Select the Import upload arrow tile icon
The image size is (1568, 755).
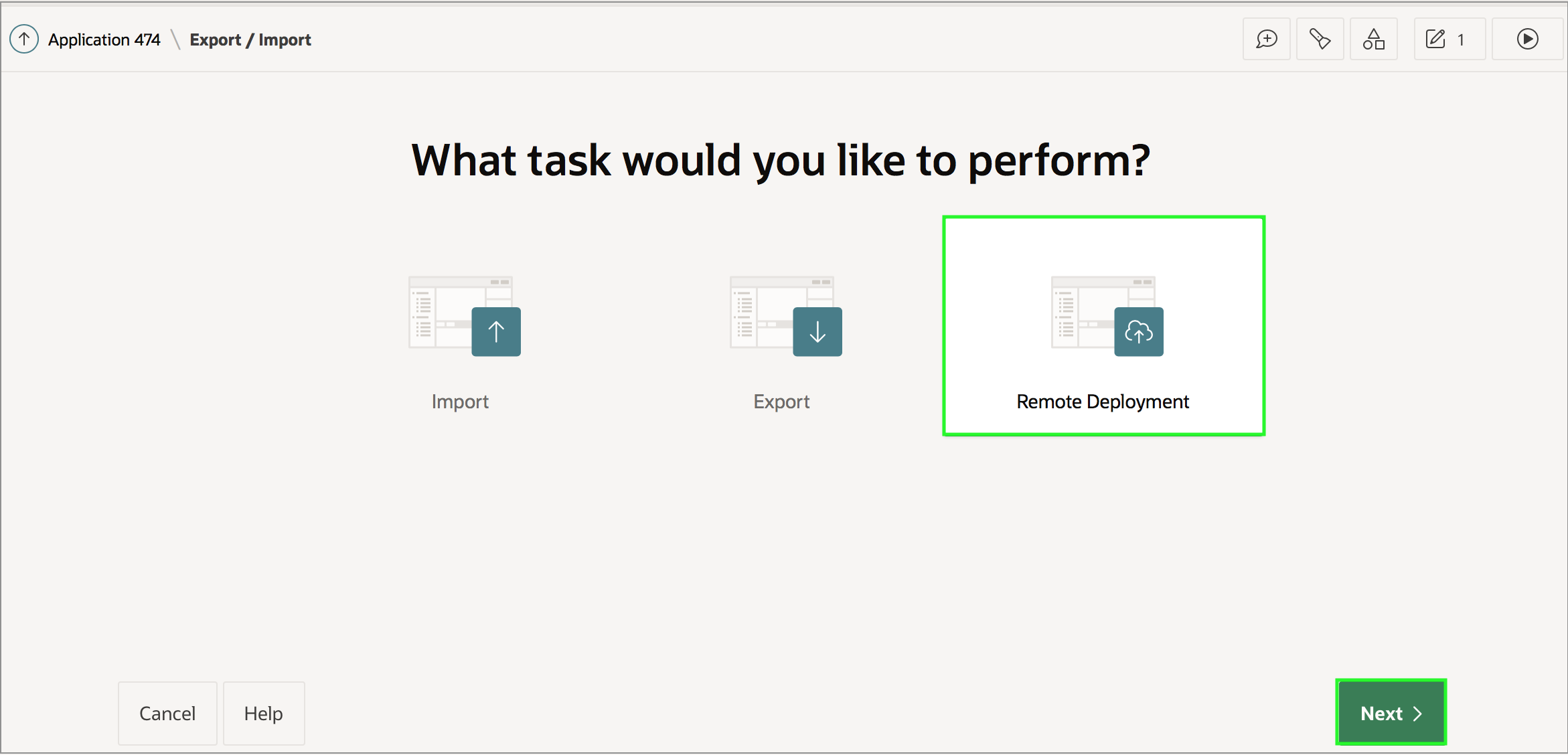click(495, 331)
